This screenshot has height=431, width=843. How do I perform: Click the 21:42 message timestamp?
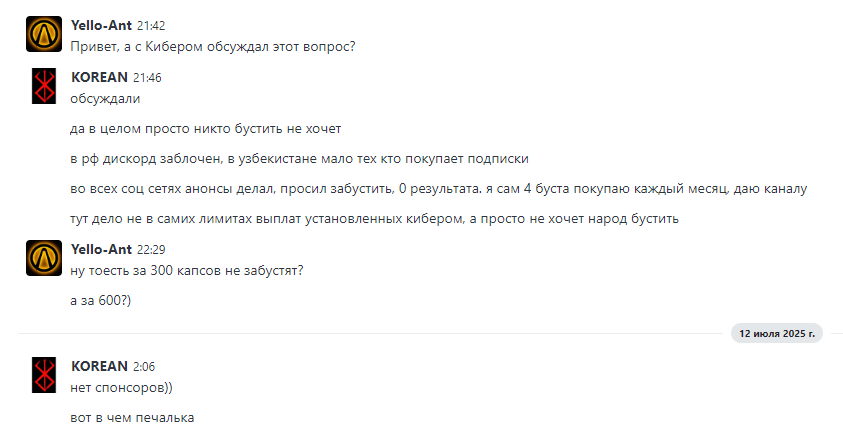[151, 26]
